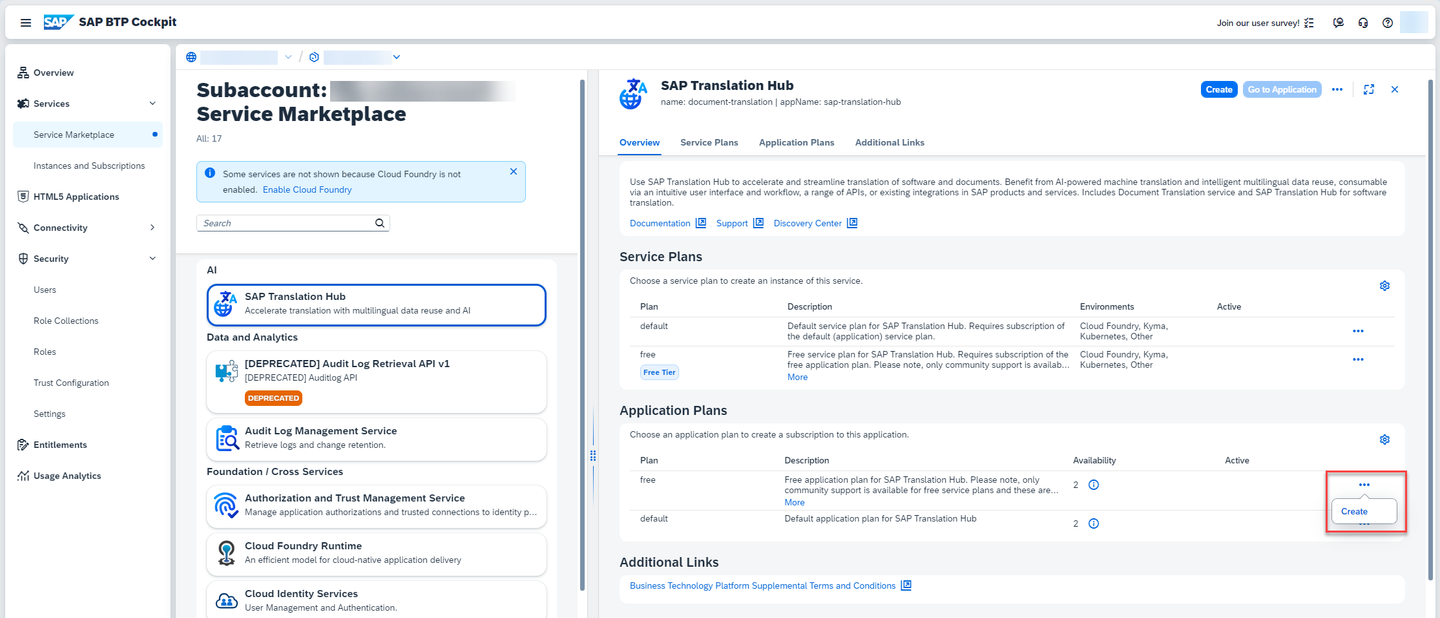Open Application Plans table settings gear
Image resolution: width=1440 pixels, height=618 pixels.
click(1385, 440)
